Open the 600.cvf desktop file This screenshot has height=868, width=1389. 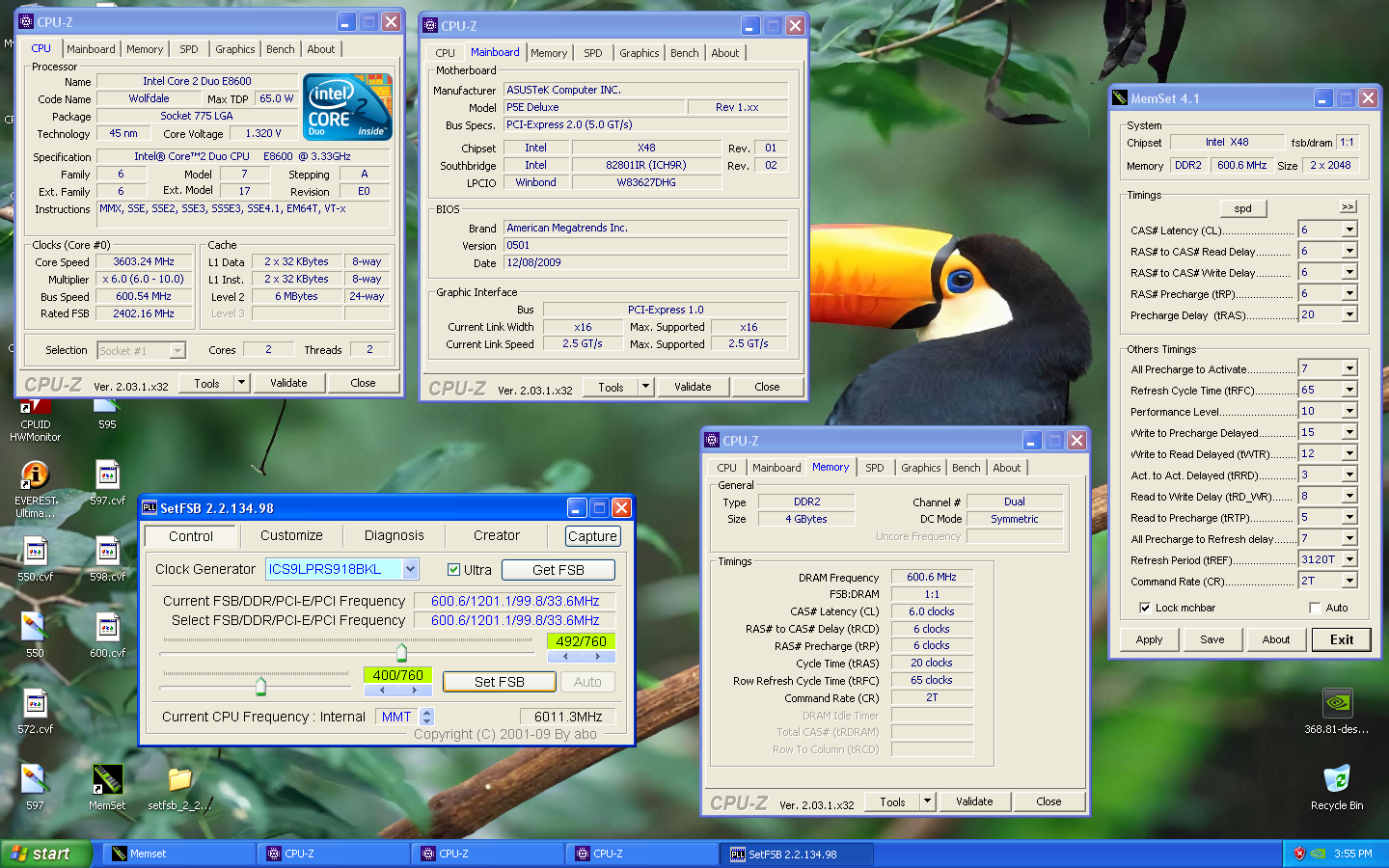[x=107, y=635]
